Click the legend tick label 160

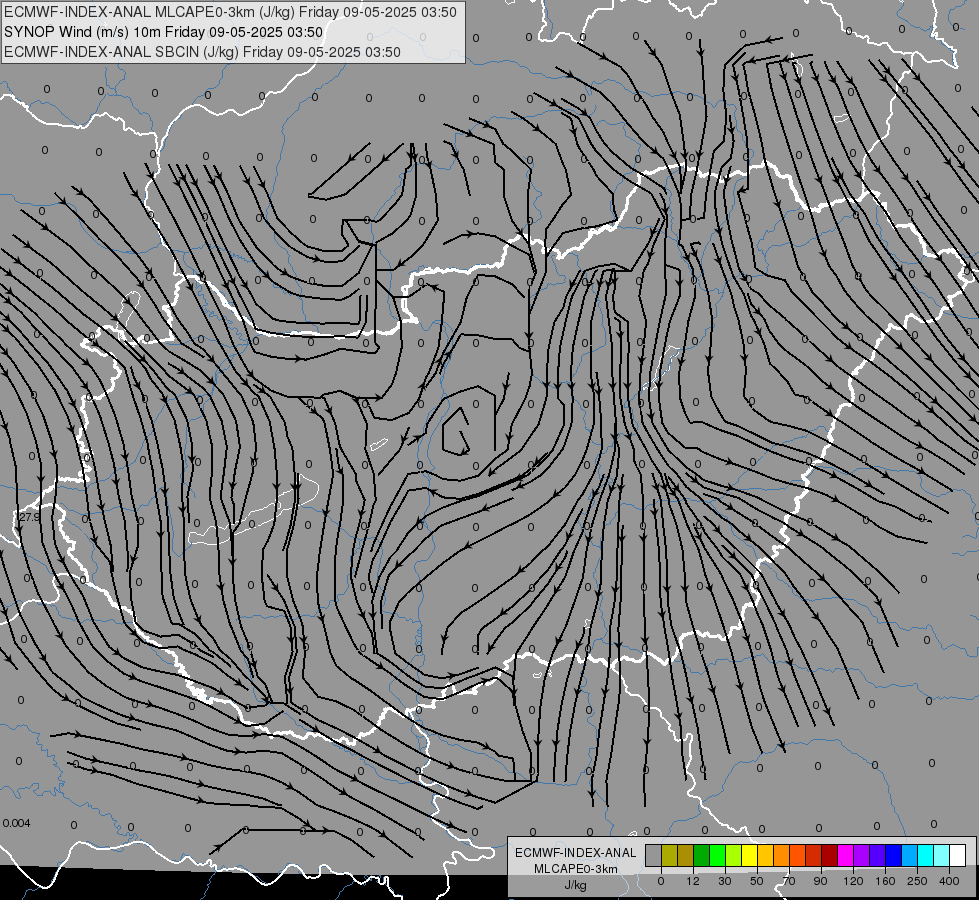tap(885, 881)
